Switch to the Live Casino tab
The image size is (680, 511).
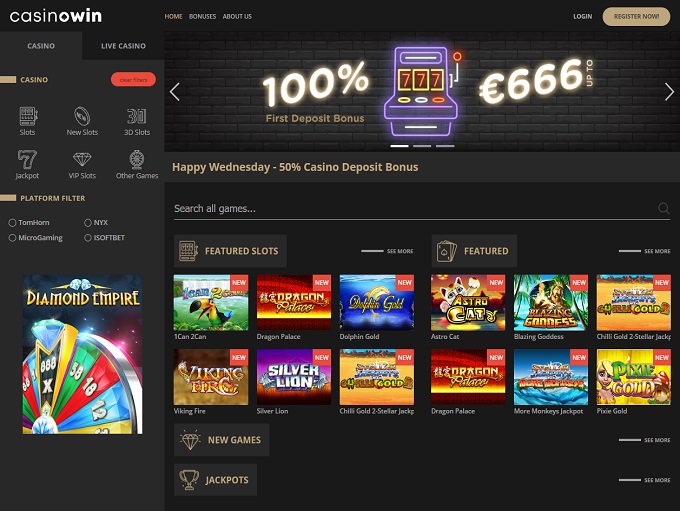pos(123,46)
